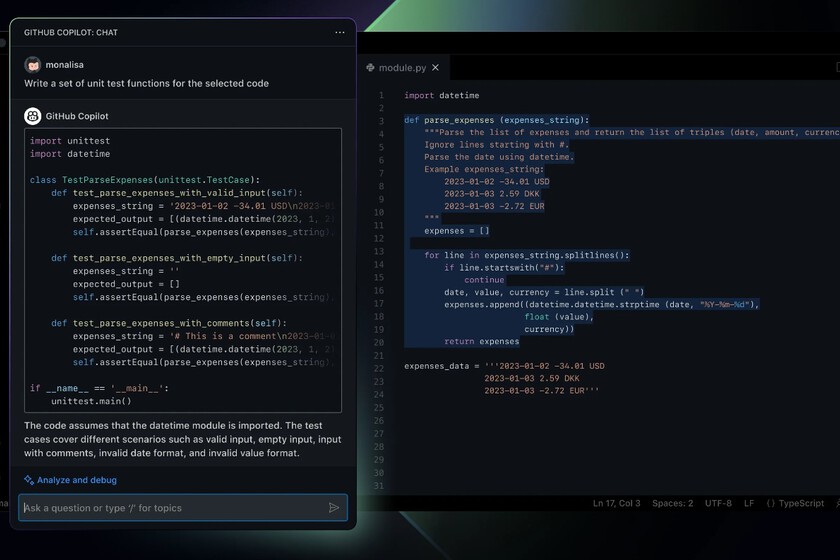The height and width of the screenshot is (560, 840).
Task: Change end of line sequence LF
Action: pos(748,503)
